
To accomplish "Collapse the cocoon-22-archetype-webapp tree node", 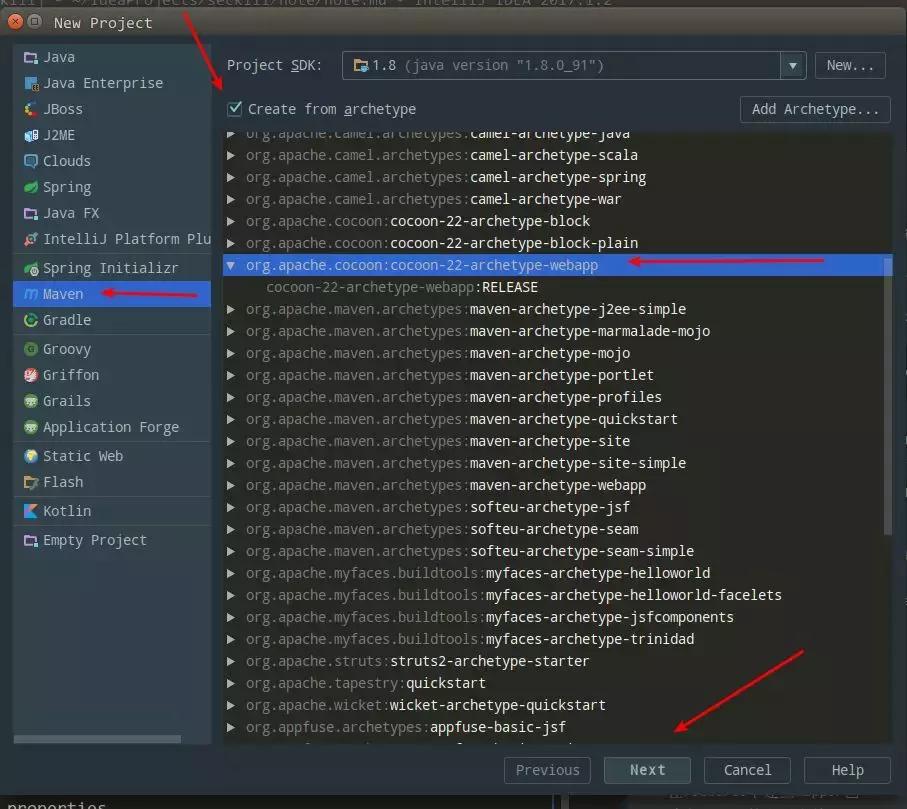I will [232, 265].
